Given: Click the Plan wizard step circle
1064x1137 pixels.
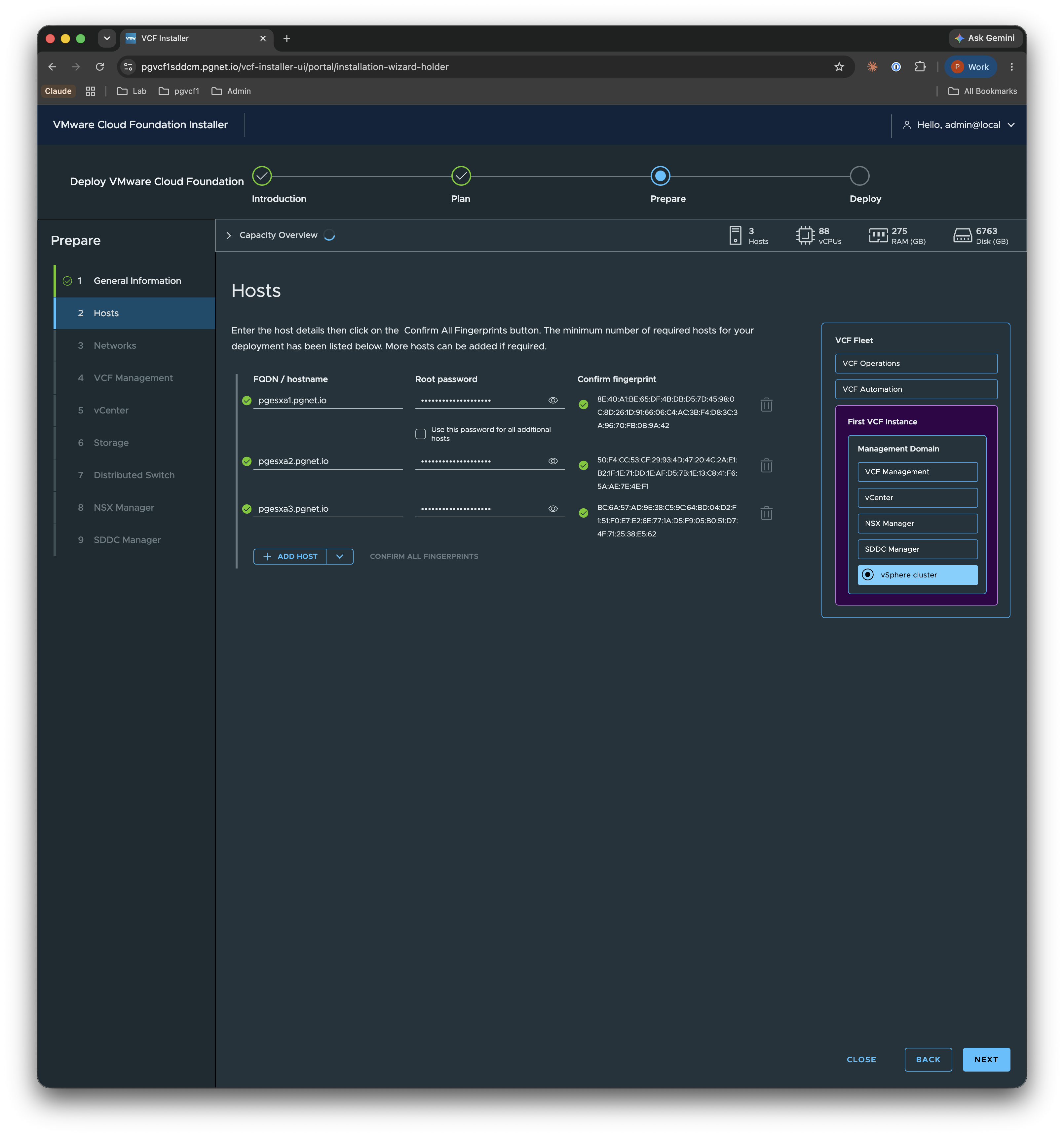Looking at the screenshot, I should pyautogui.click(x=461, y=176).
